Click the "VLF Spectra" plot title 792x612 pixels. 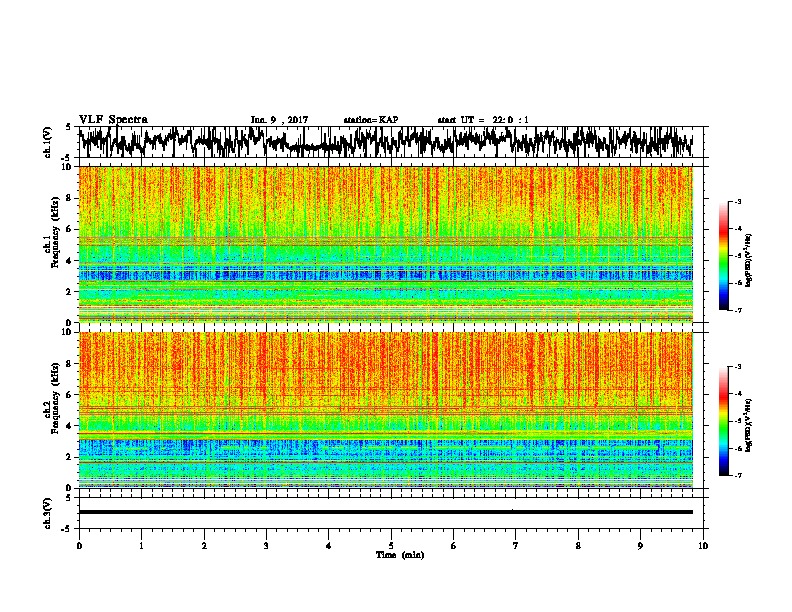click(113, 120)
